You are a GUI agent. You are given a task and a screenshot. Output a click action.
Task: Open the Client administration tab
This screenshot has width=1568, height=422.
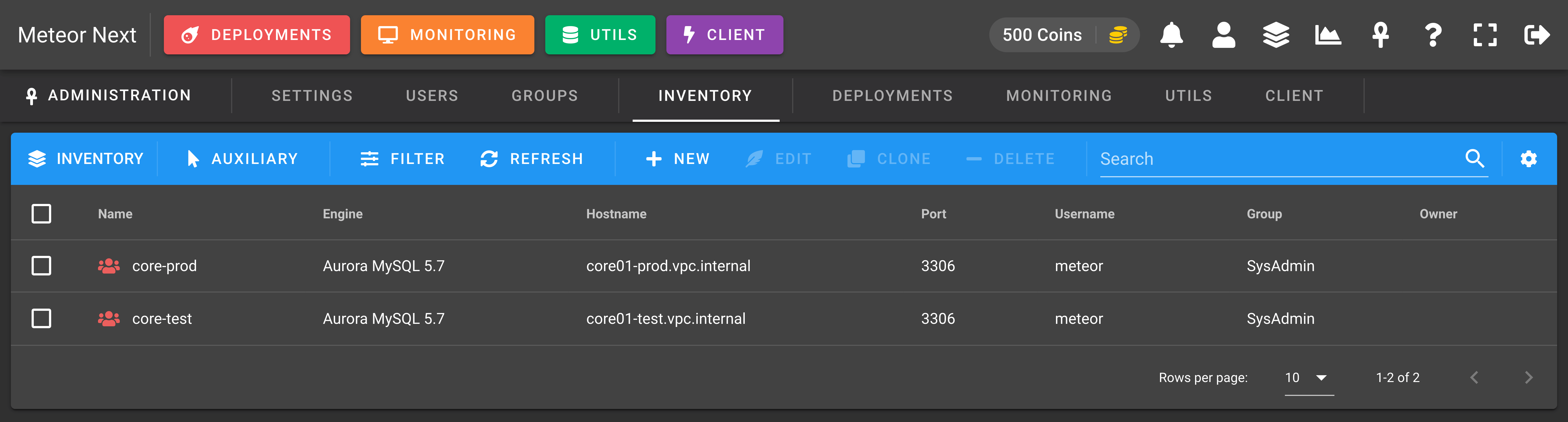pos(1294,95)
